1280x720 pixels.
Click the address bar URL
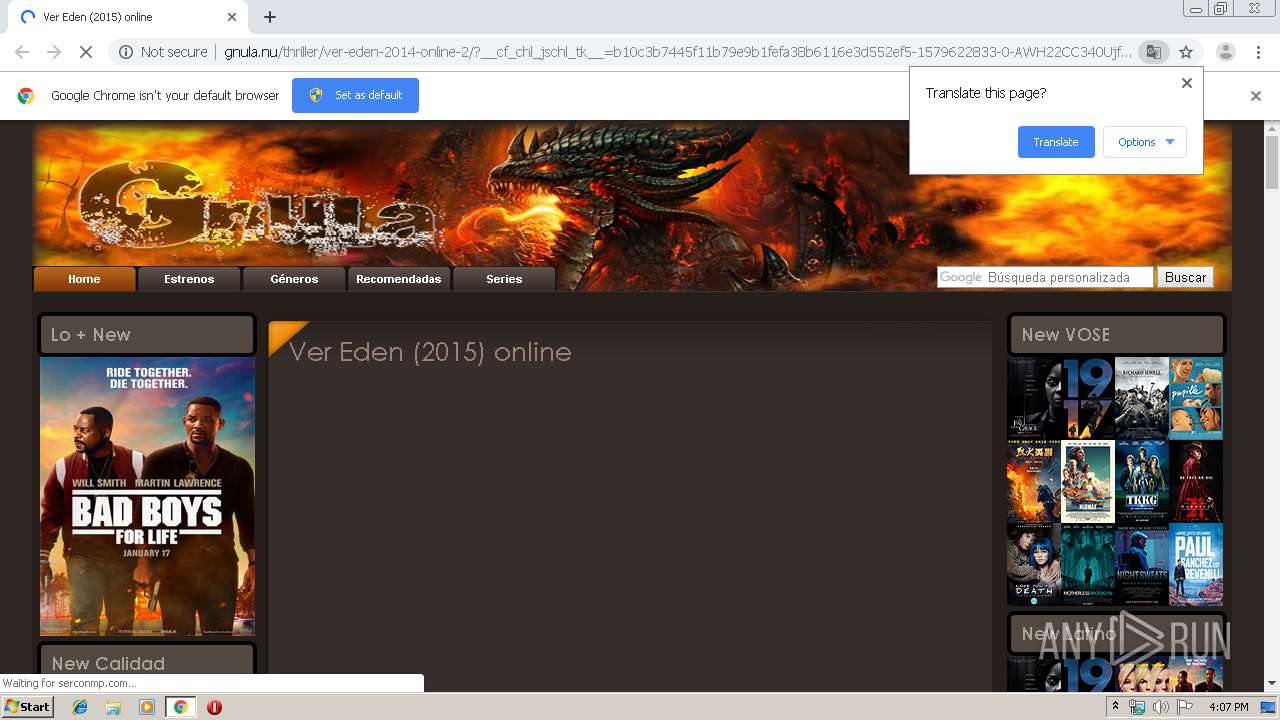point(677,52)
